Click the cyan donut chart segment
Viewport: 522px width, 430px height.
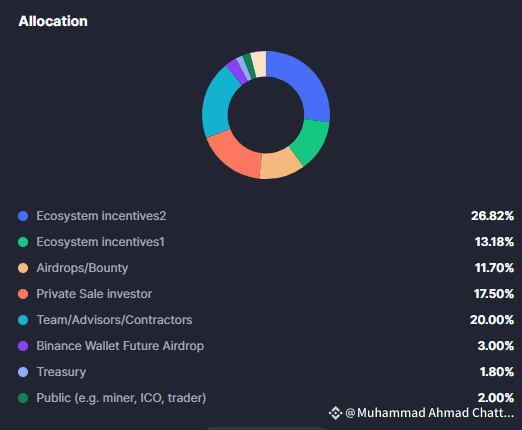tap(217, 104)
